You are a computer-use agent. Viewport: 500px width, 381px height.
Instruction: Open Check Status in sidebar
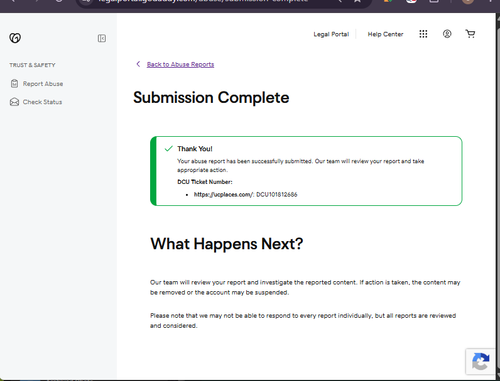(x=42, y=102)
